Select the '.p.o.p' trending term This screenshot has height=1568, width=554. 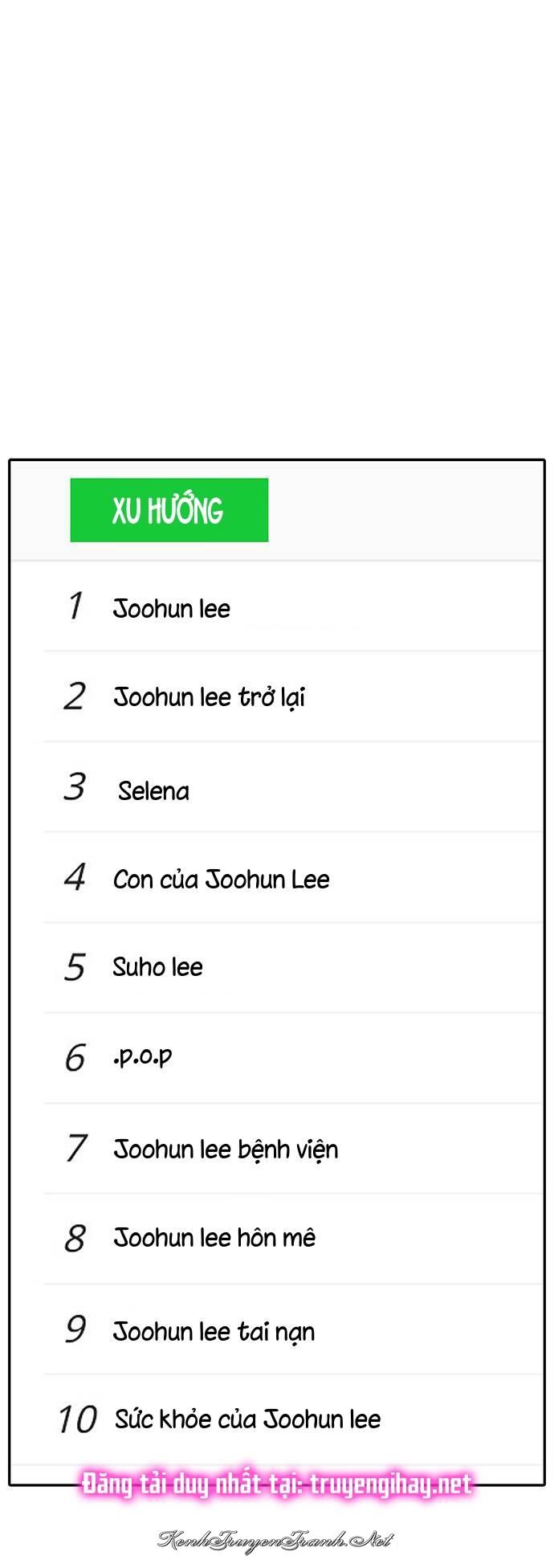pyautogui.click(x=142, y=1056)
